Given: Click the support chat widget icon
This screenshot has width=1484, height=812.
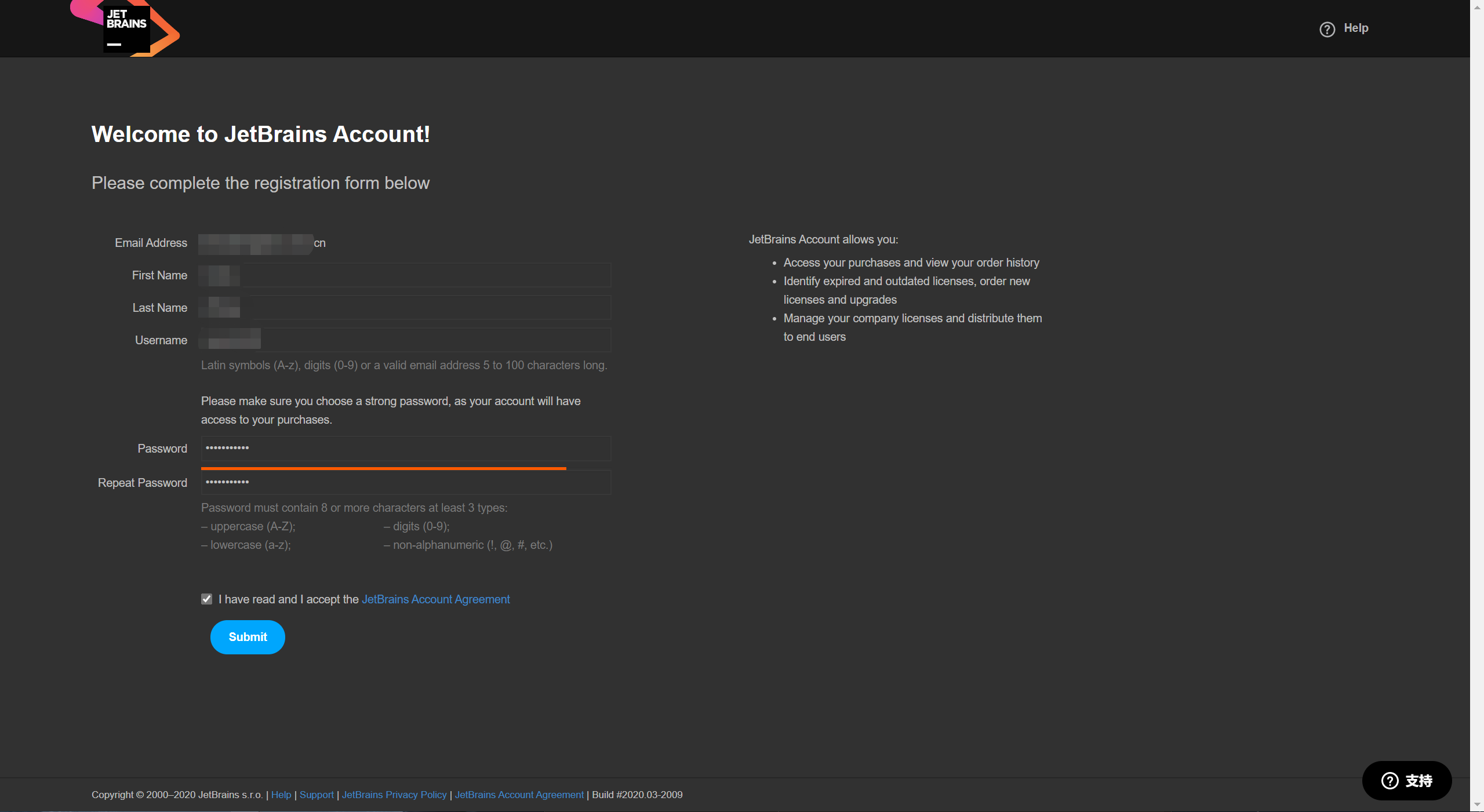Looking at the screenshot, I should [x=1390, y=781].
